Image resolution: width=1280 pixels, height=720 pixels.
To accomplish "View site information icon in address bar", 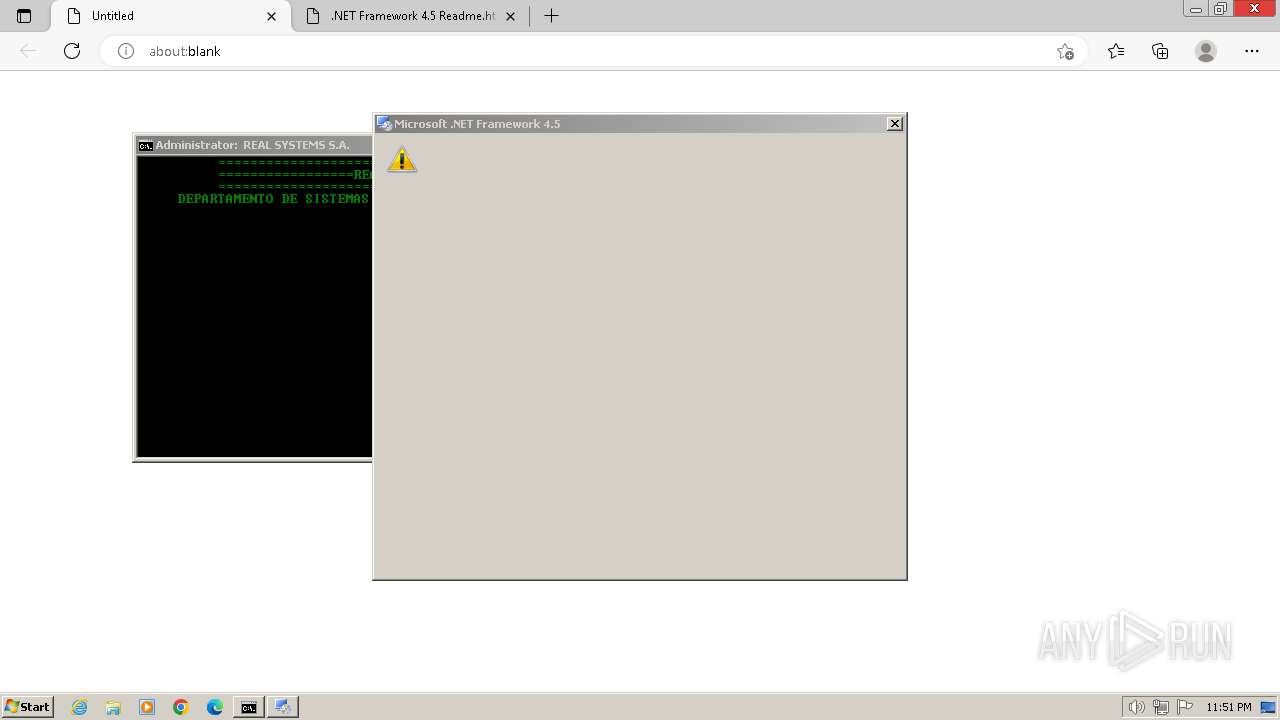I will [126, 51].
